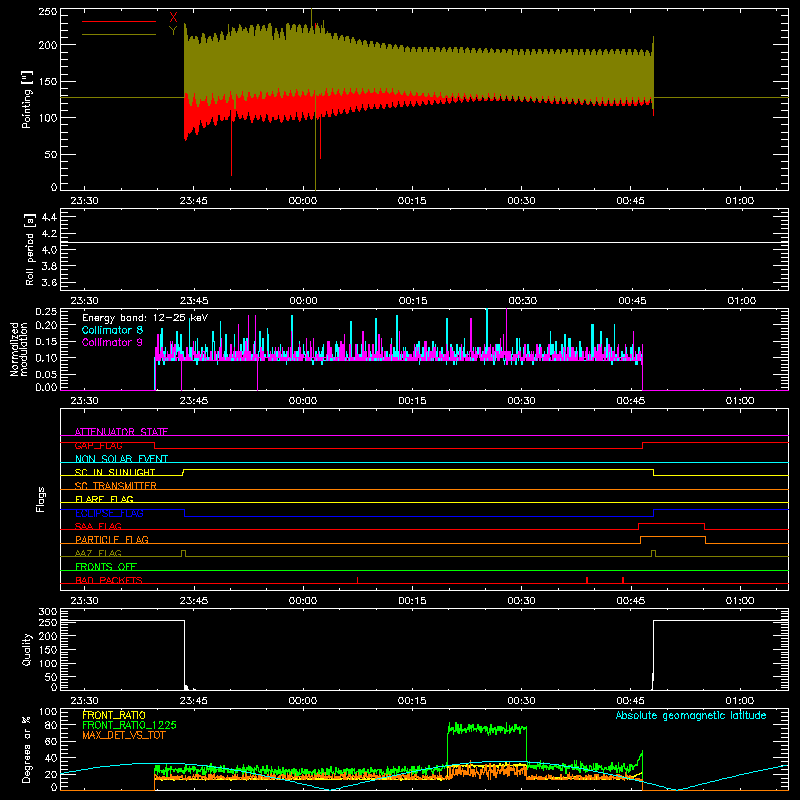Select the MAX_DET_VS_TOT legend entry
This screenshot has width=800, height=800.
coord(123,735)
